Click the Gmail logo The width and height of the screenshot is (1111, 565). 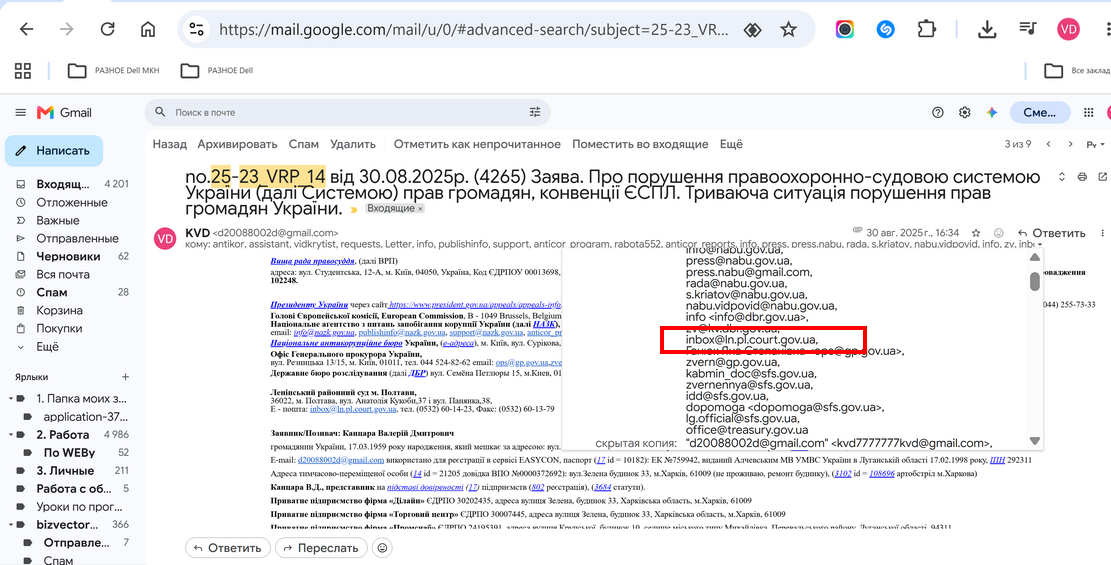pos(64,113)
